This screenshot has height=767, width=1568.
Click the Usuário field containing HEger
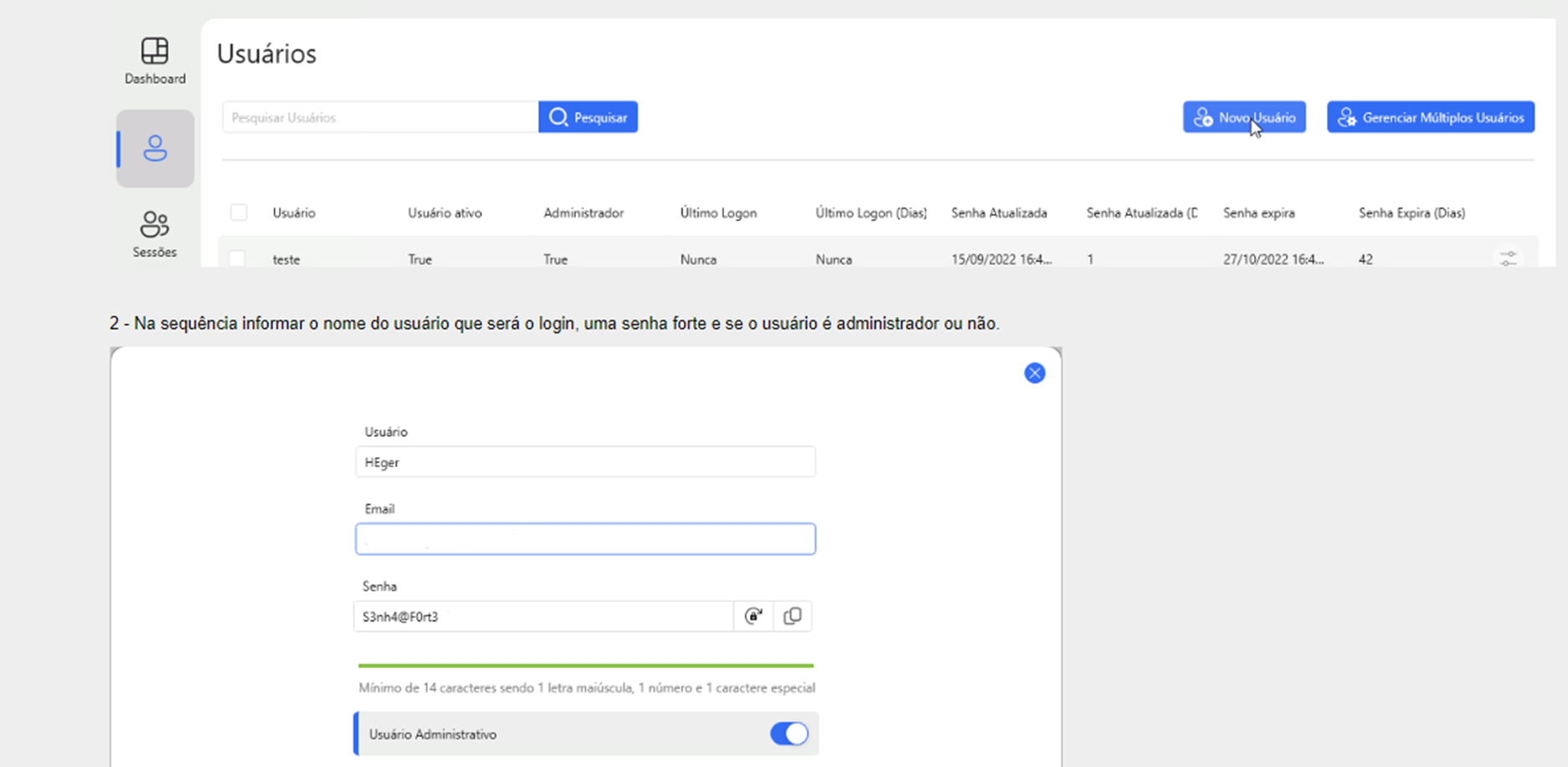[585, 462]
